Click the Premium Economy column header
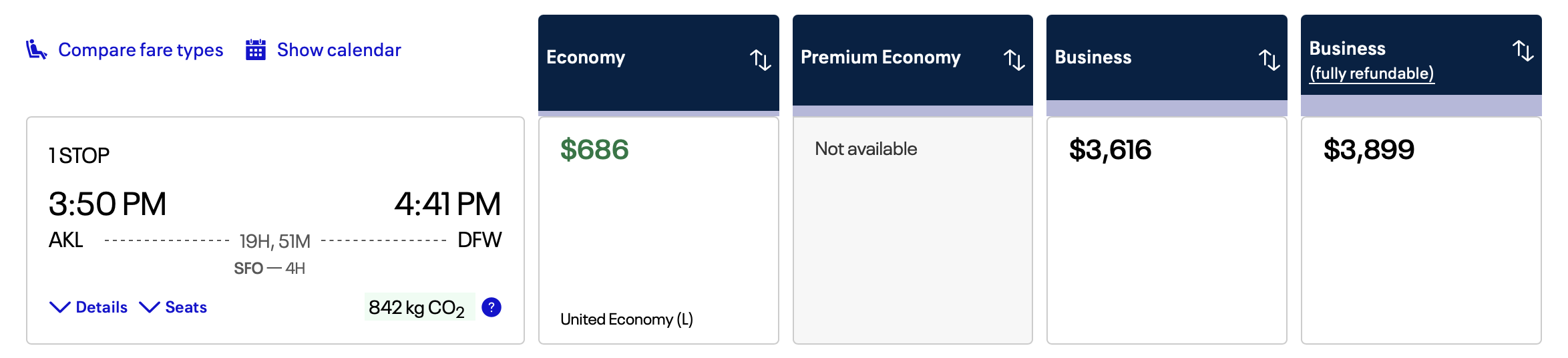The height and width of the screenshot is (358, 1568). coord(880,57)
